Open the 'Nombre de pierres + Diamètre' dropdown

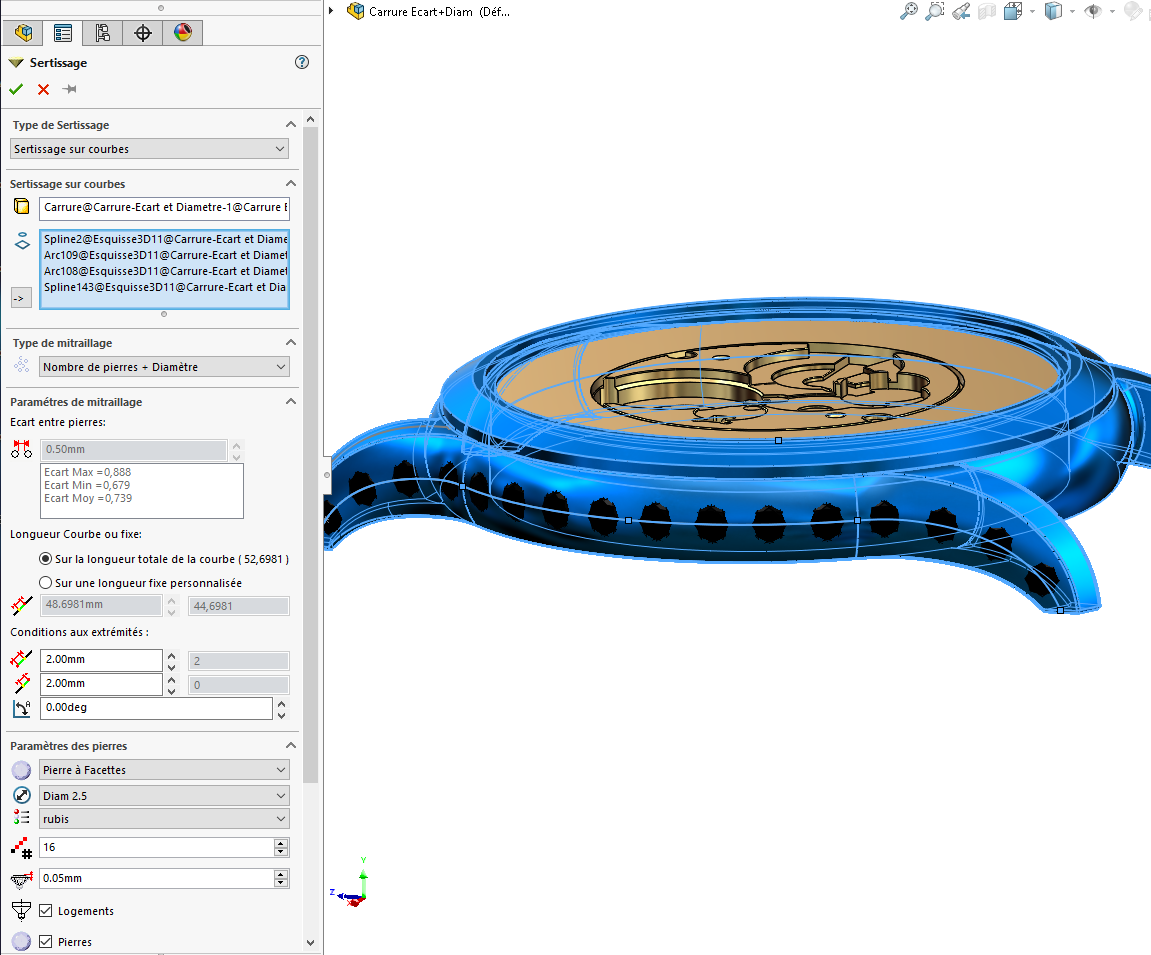(x=164, y=367)
